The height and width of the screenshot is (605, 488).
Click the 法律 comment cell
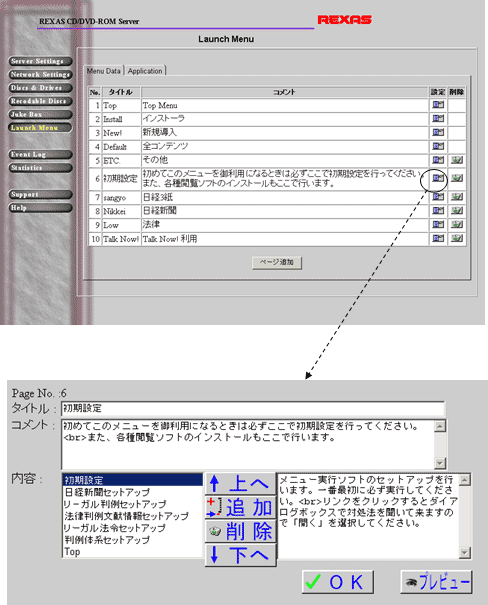(x=285, y=225)
